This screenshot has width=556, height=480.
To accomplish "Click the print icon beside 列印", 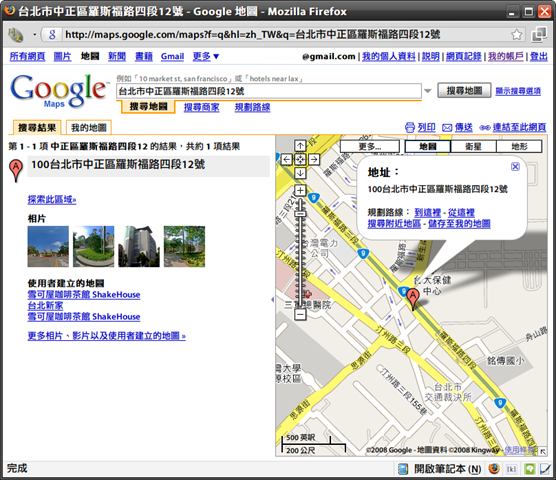I will click(410, 127).
